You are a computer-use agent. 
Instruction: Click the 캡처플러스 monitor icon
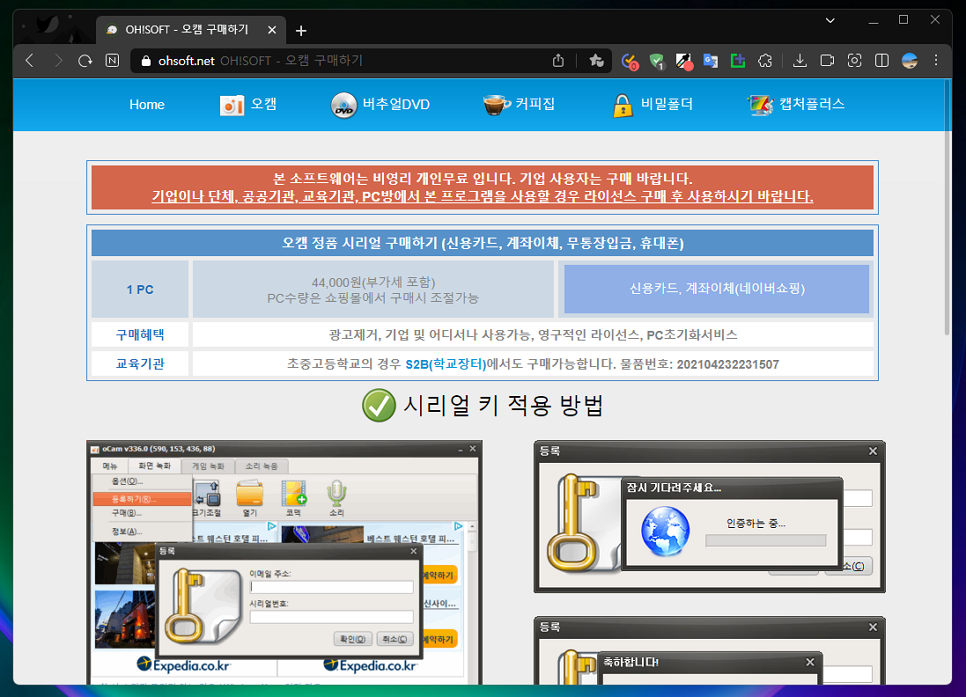click(x=760, y=105)
